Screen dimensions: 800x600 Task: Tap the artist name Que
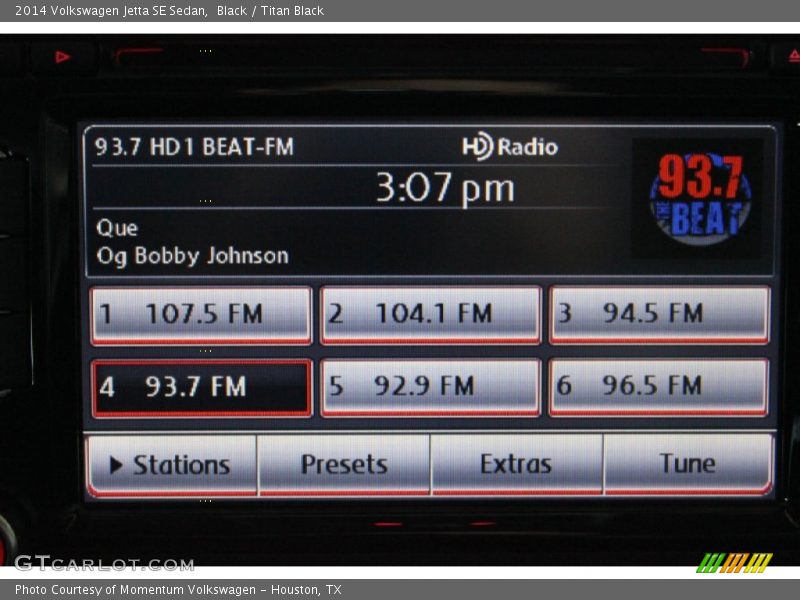117,228
